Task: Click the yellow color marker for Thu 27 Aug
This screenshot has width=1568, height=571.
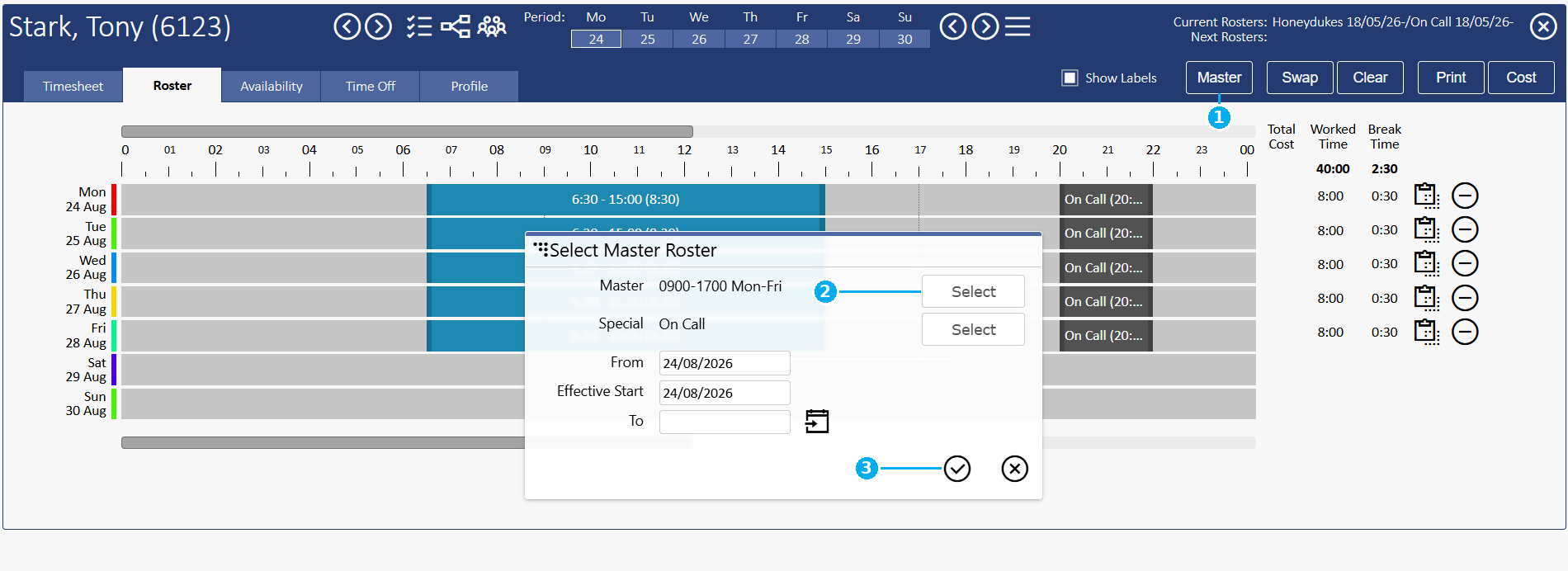Action: coord(114,302)
